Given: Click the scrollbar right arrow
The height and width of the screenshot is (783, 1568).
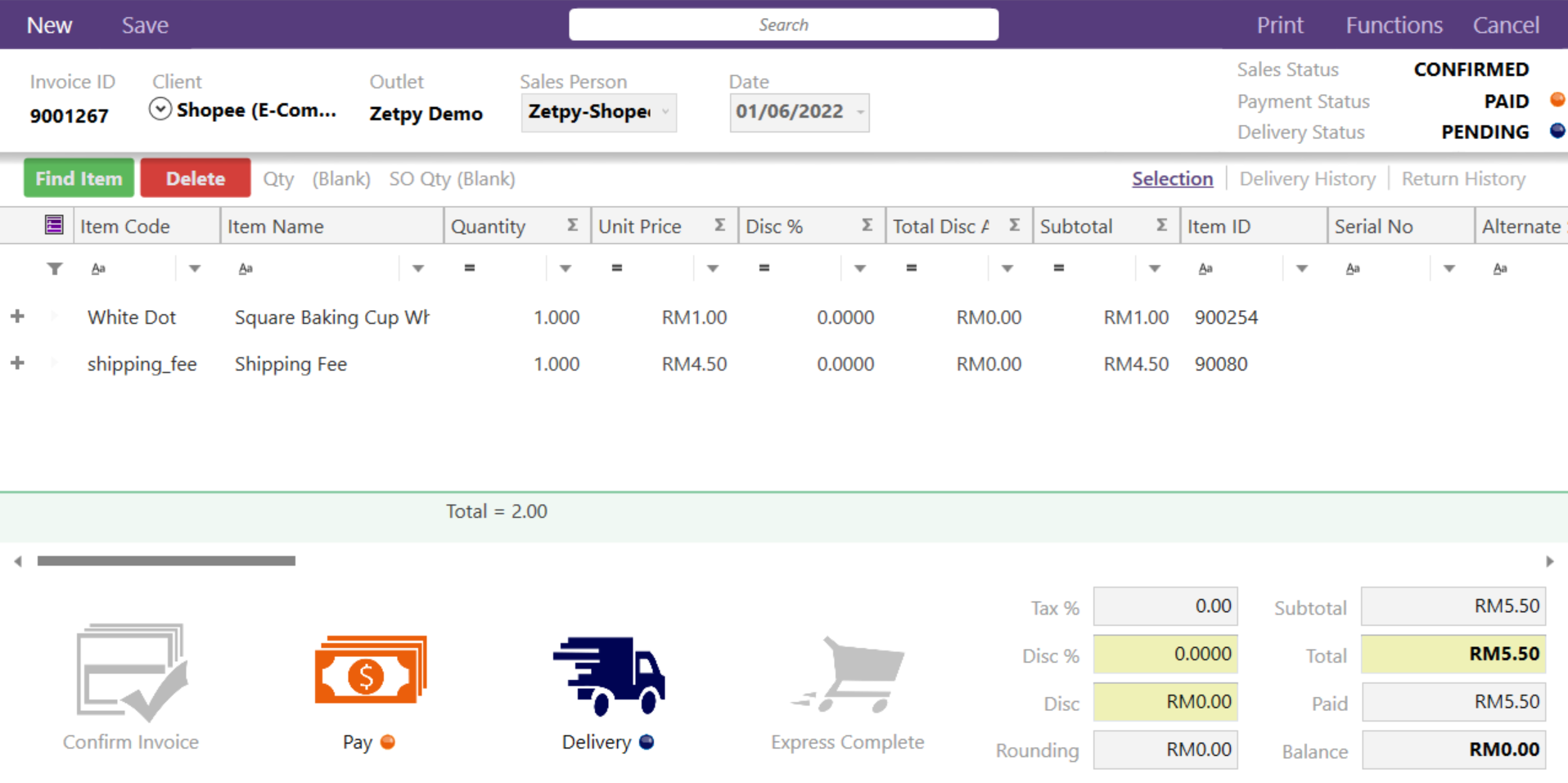Looking at the screenshot, I should (x=1549, y=561).
